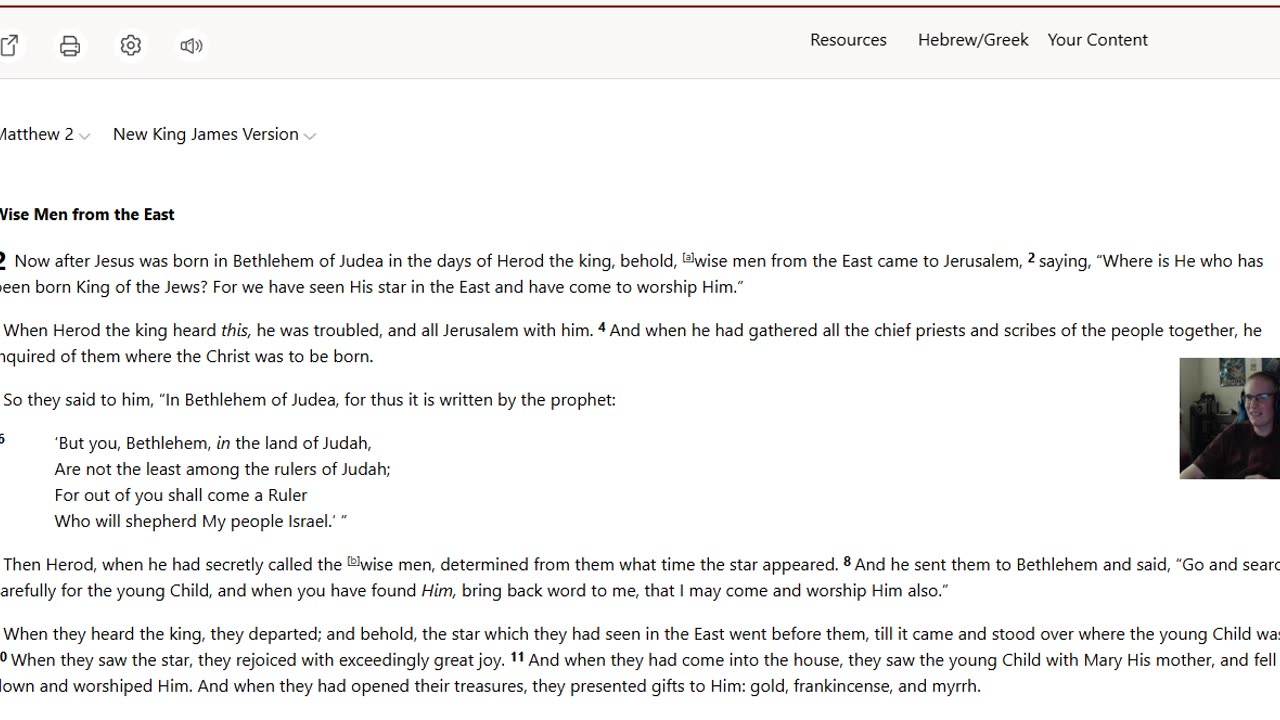Click verse number 8 superscript

point(847,561)
